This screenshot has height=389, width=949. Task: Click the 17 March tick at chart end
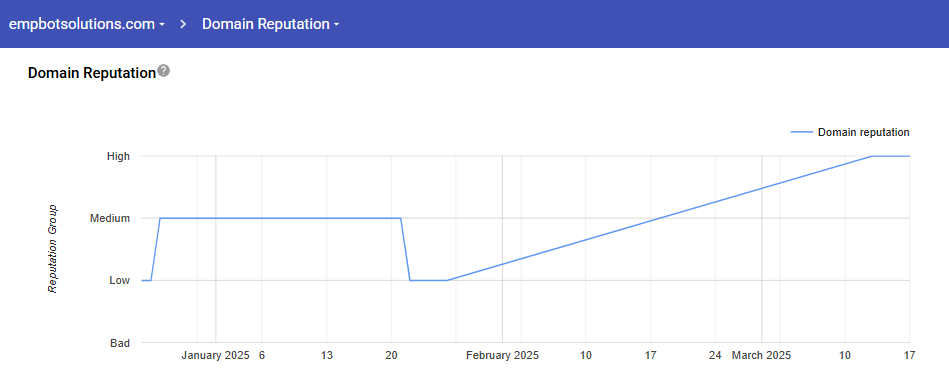[x=910, y=356]
